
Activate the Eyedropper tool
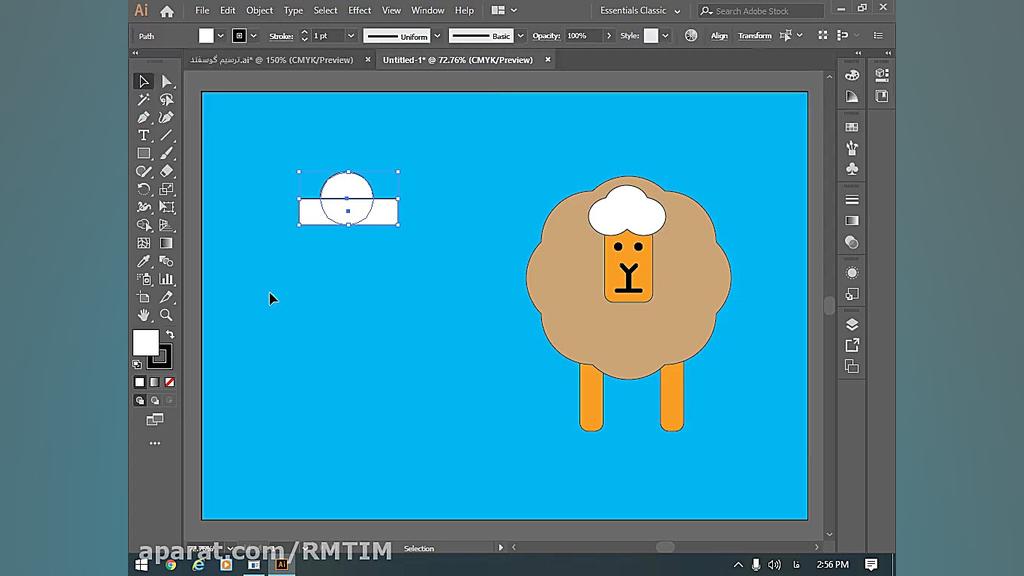(144, 261)
